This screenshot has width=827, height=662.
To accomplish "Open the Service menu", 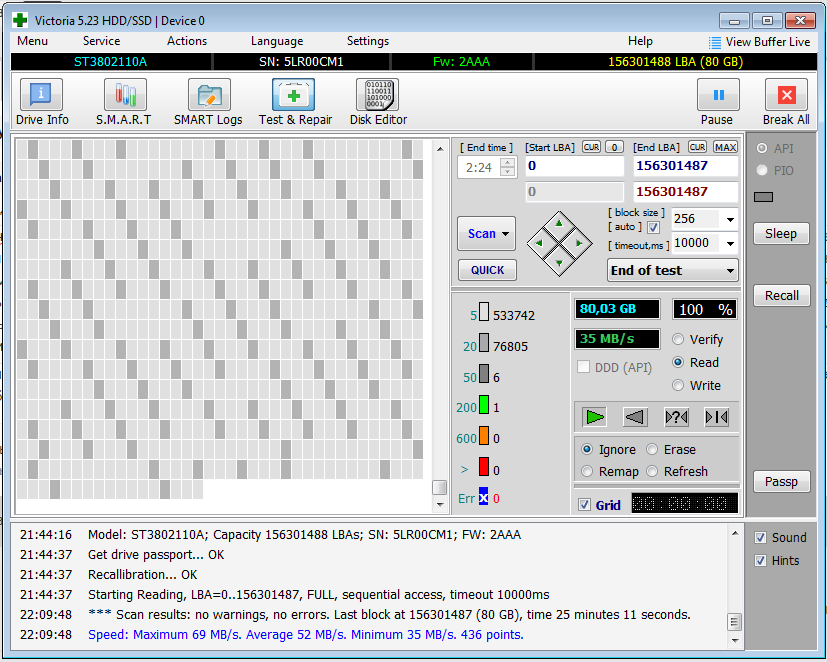I will (101, 41).
